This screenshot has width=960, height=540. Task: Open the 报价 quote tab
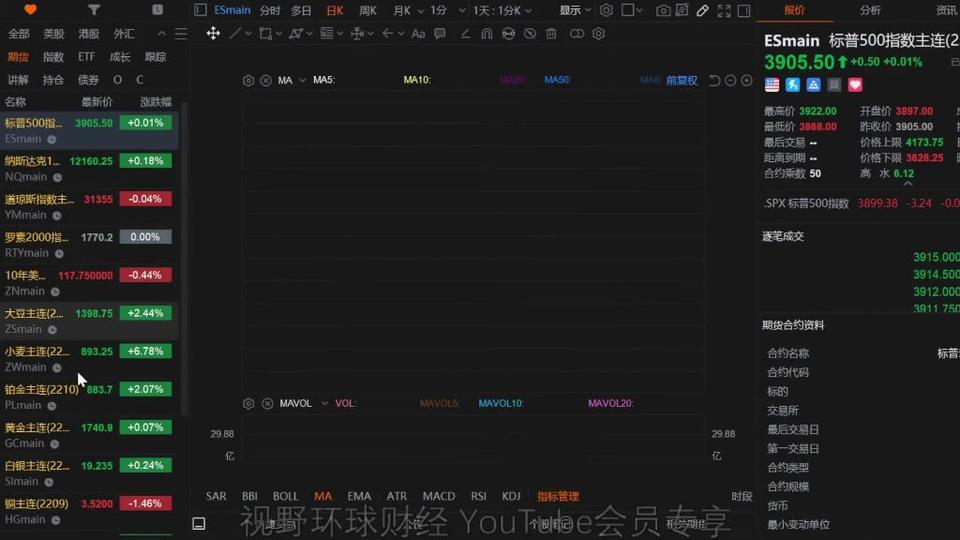pyautogui.click(x=795, y=10)
